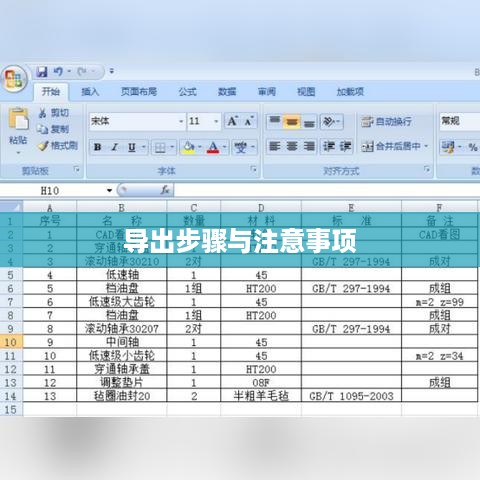Image resolution: width=480 pixels, height=480 pixels.
Task: Increase font size with large A
Action: click(233, 121)
